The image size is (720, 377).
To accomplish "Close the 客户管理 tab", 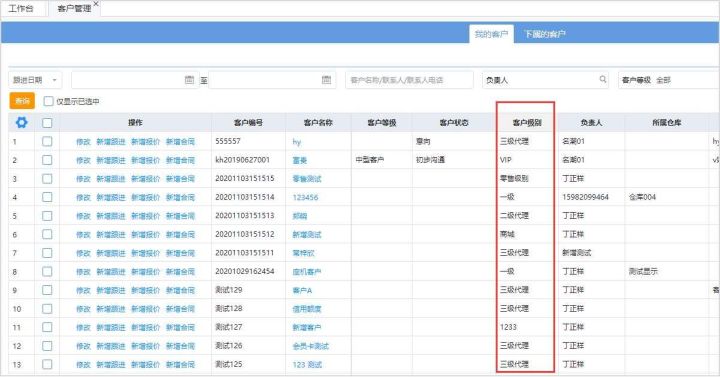I will pos(96,4).
